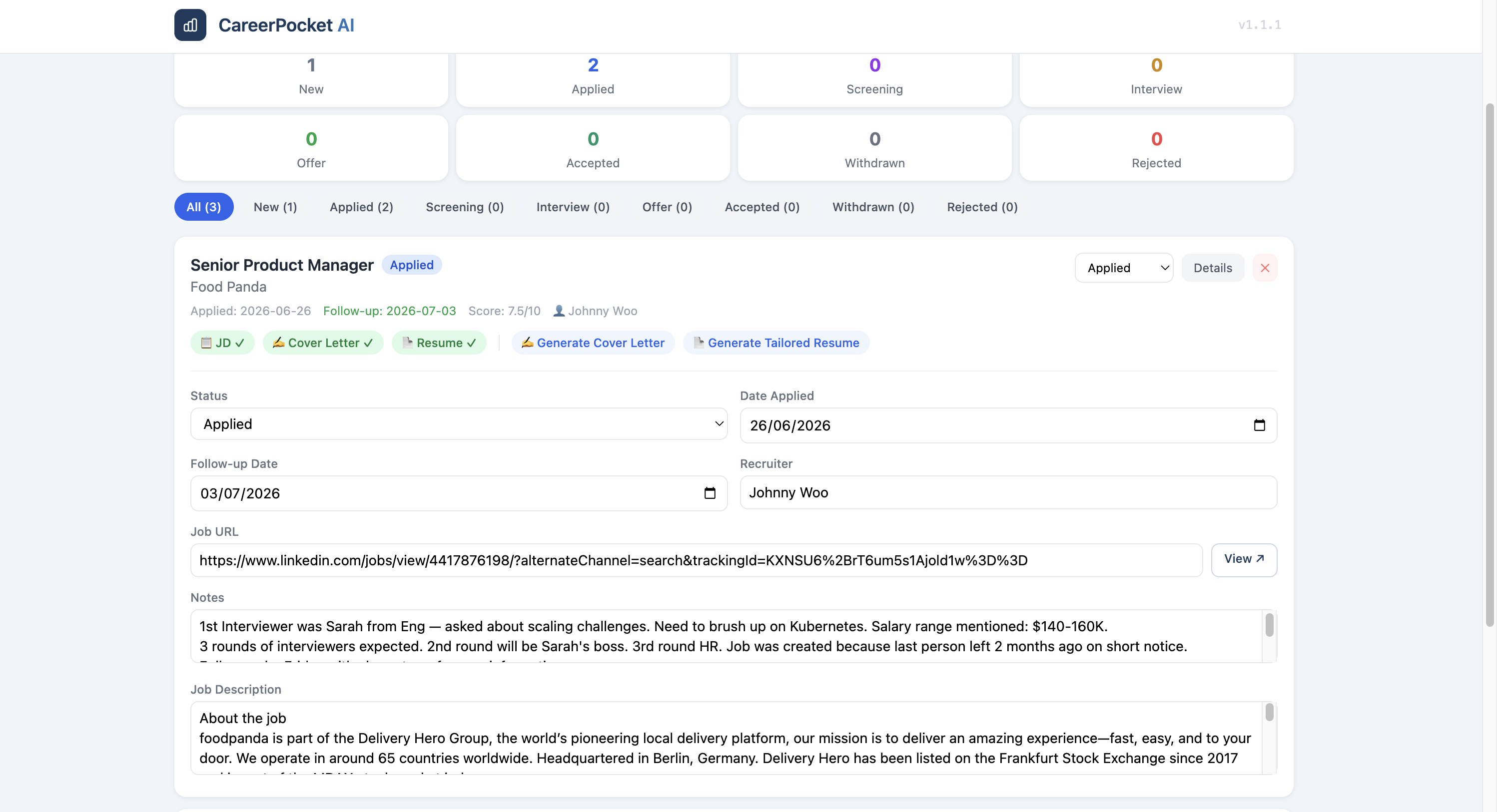The image size is (1497, 812).
Task: Click into the Job URL field
Action: point(696,560)
